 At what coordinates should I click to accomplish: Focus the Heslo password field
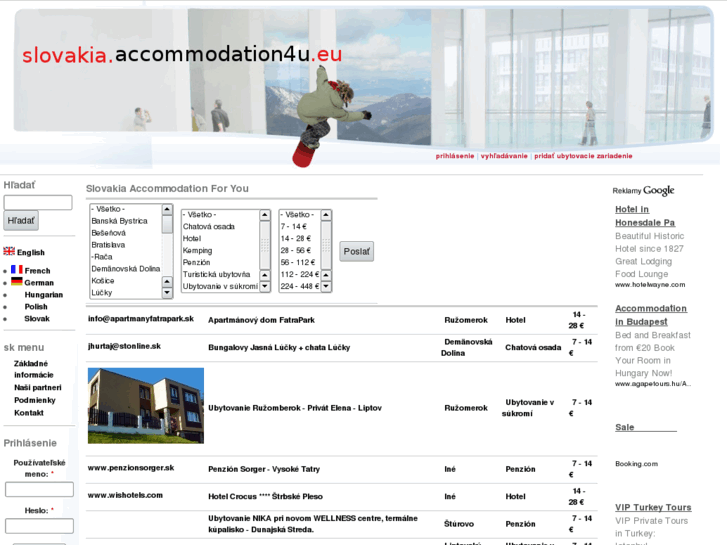pyautogui.click(x=39, y=526)
